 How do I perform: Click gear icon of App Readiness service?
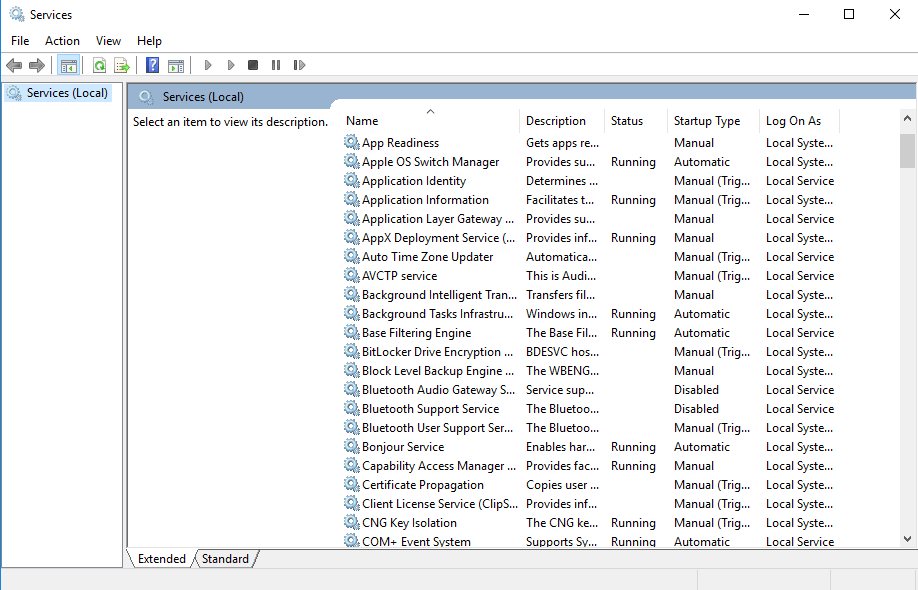(x=351, y=142)
